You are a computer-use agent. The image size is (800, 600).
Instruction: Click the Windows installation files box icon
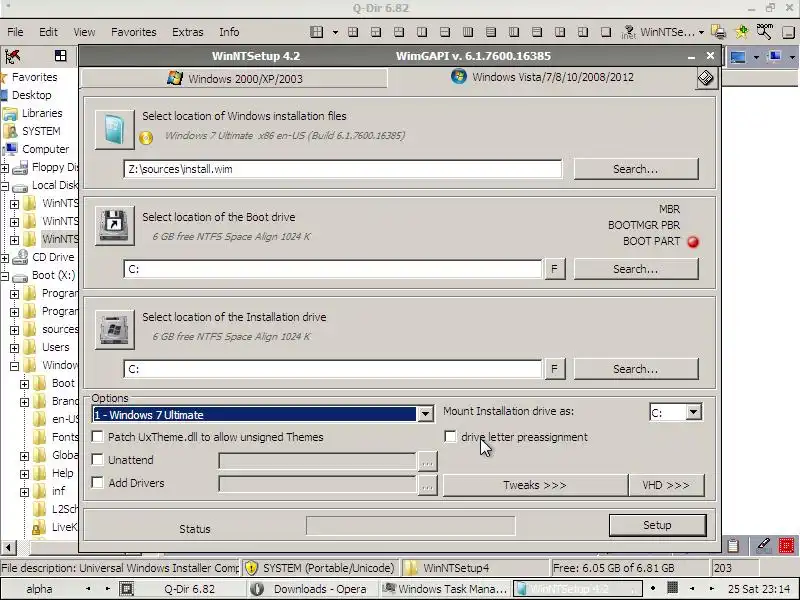[114, 130]
